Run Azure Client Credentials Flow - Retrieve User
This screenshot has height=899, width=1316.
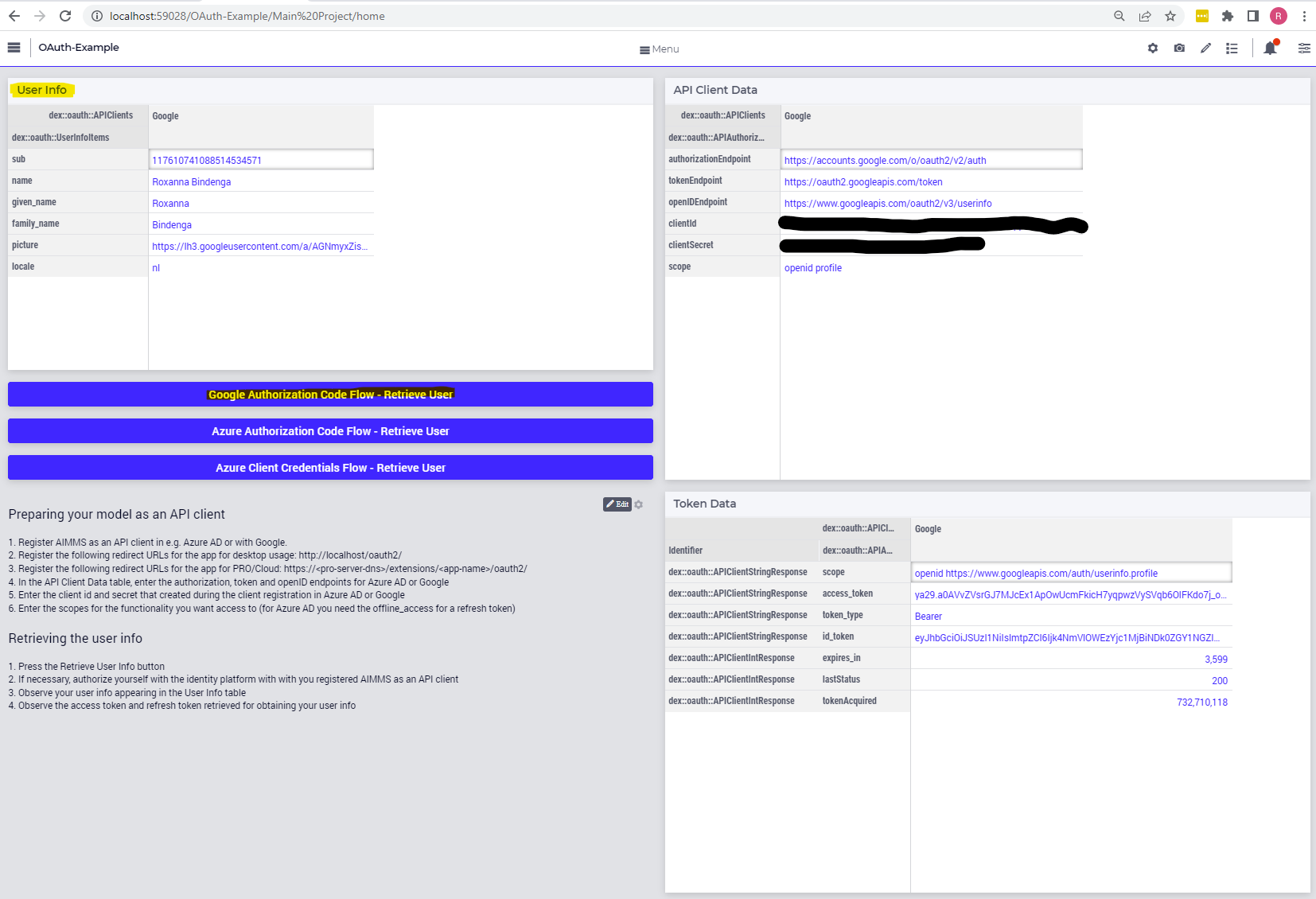(330, 468)
